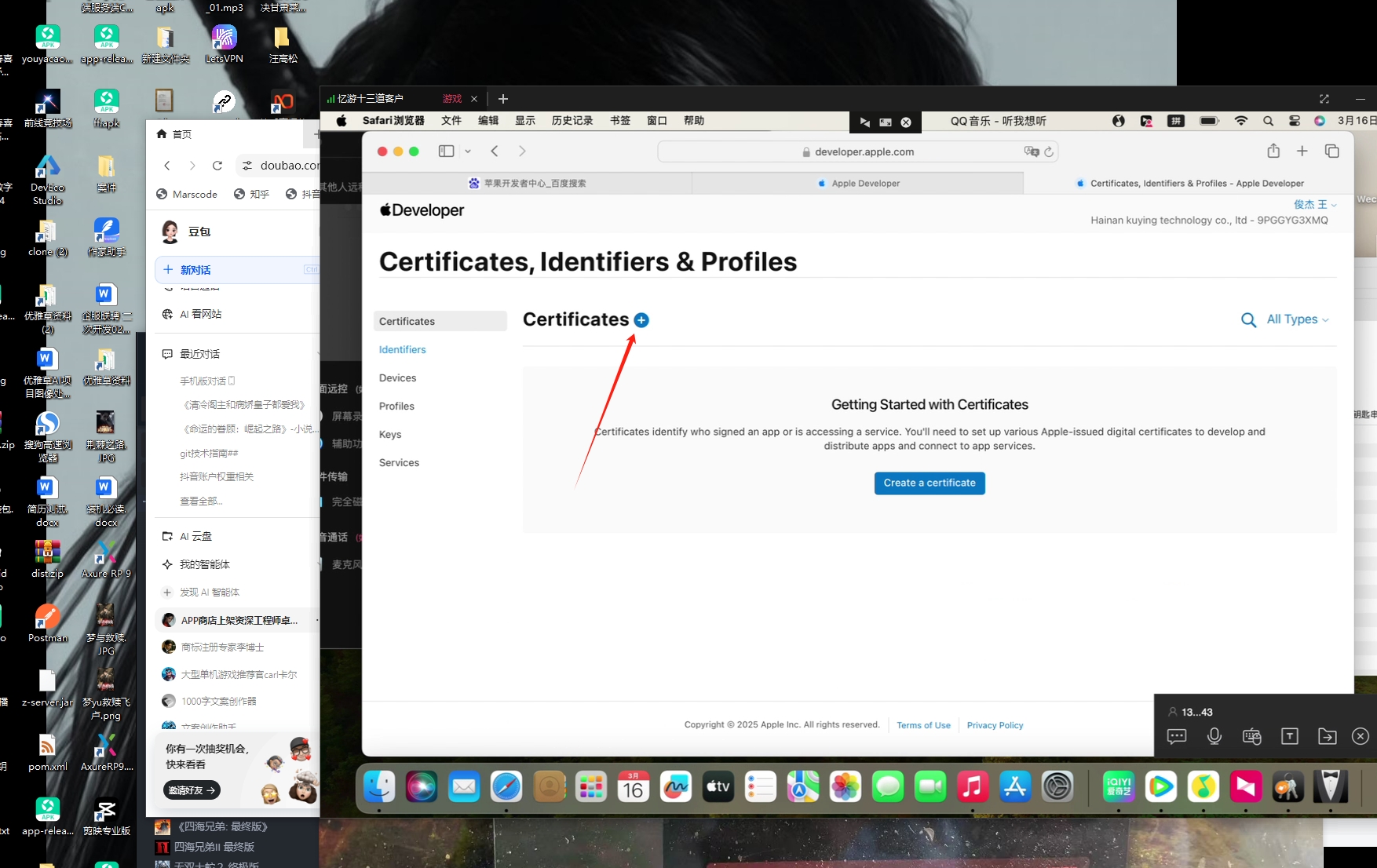Open Launchpad from the Dock

[591, 786]
